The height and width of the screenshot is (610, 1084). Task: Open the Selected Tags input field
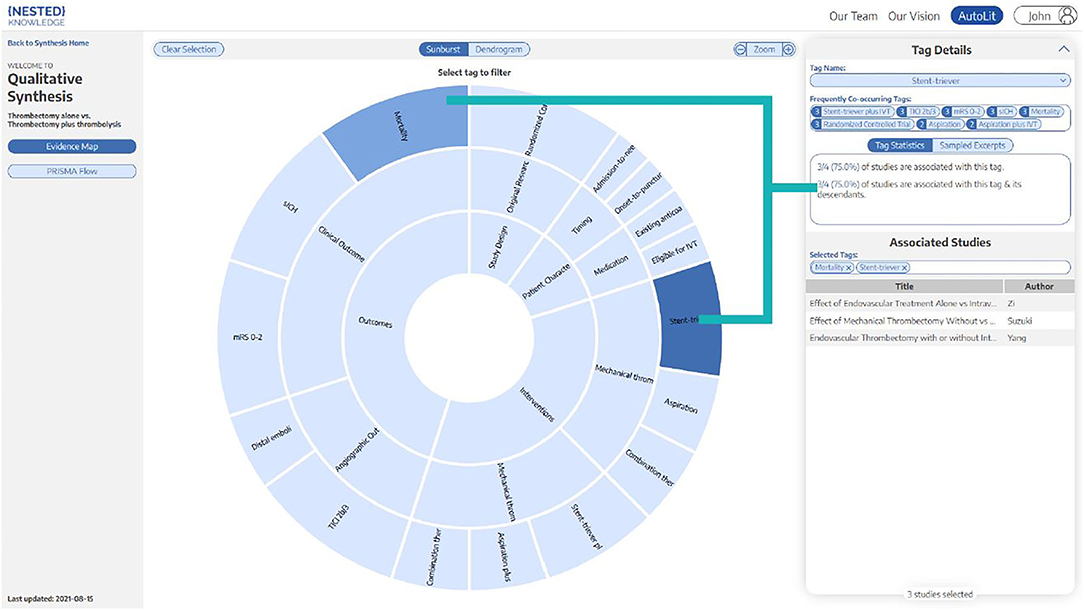[x=990, y=268]
